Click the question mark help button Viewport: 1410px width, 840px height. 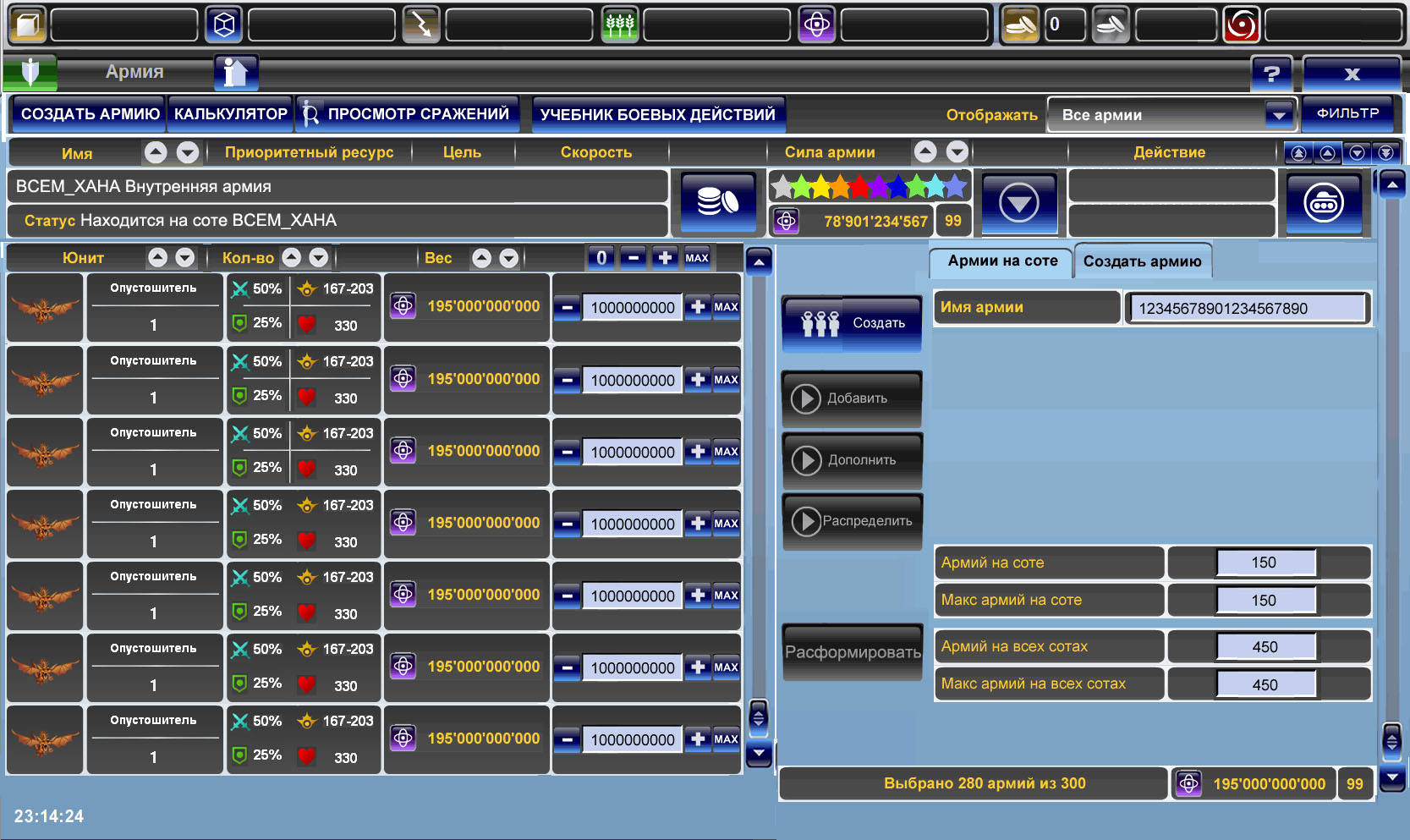(1271, 74)
